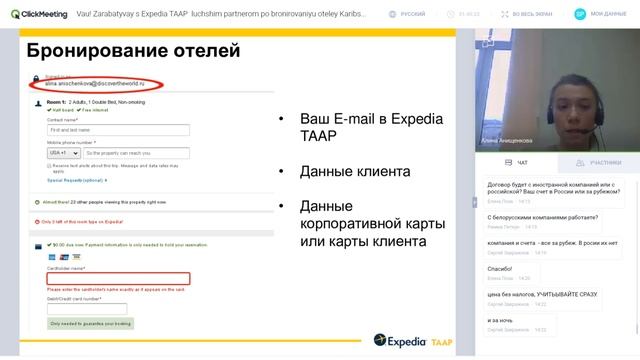This screenshot has width=640, height=360.
Task: Click the message about белорусскими компаниями
Action: coord(542,222)
